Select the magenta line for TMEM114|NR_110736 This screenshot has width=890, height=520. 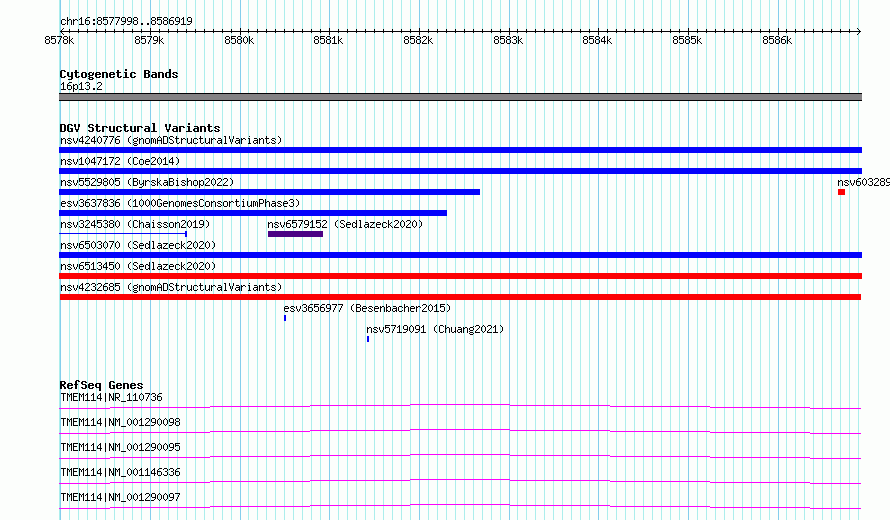[460, 406]
